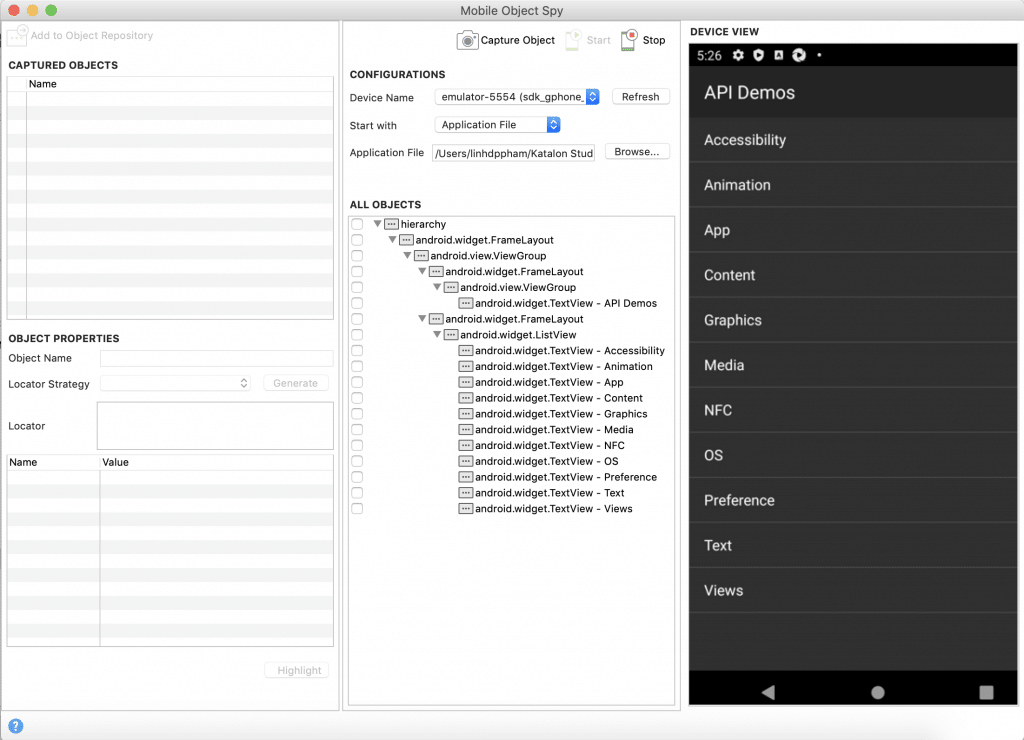Check the box for TextView - API Demos
1024x740 pixels.
pyautogui.click(x=357, y=303)
